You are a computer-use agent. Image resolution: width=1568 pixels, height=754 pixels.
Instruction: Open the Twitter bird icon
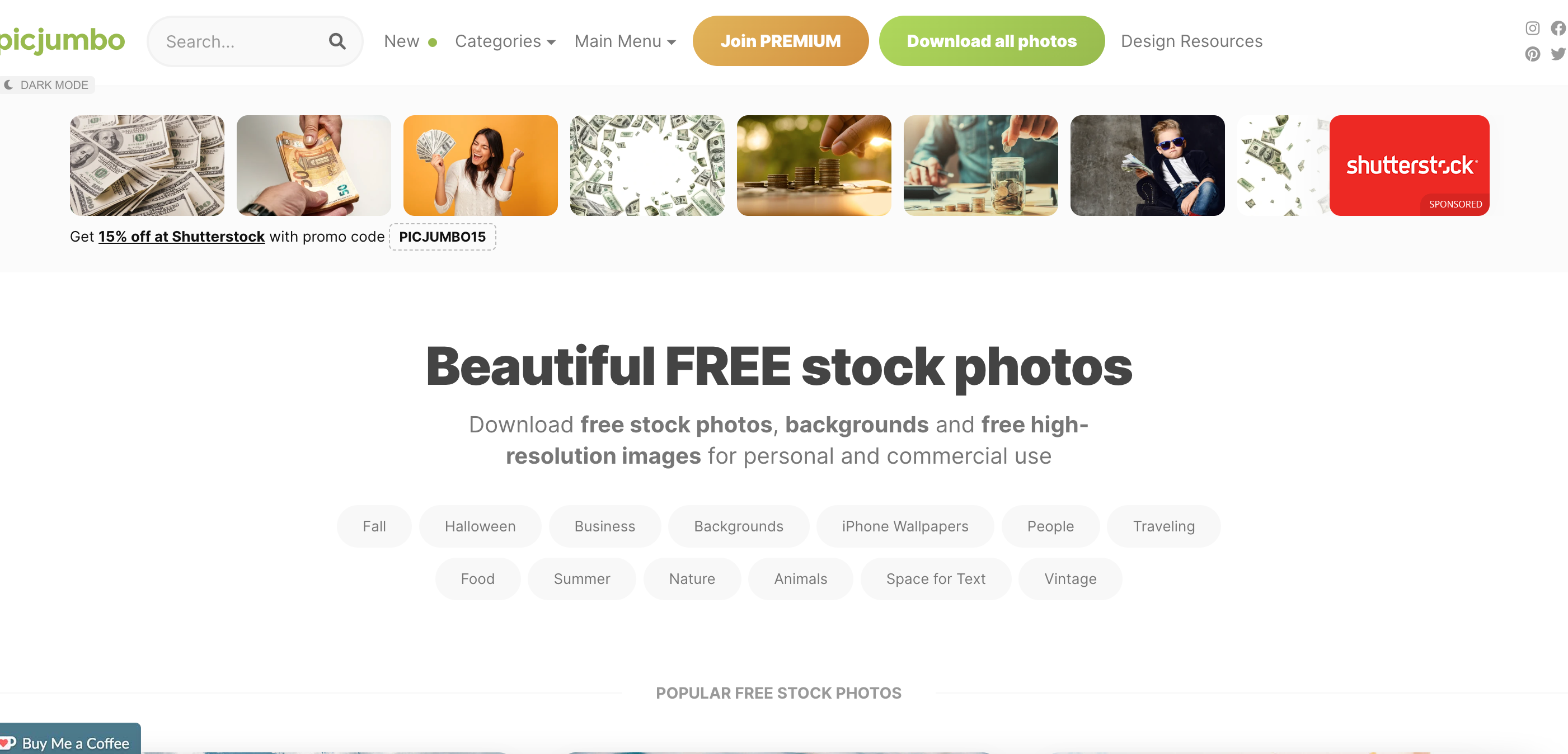pyautogui.click(x=1558, y=54)
